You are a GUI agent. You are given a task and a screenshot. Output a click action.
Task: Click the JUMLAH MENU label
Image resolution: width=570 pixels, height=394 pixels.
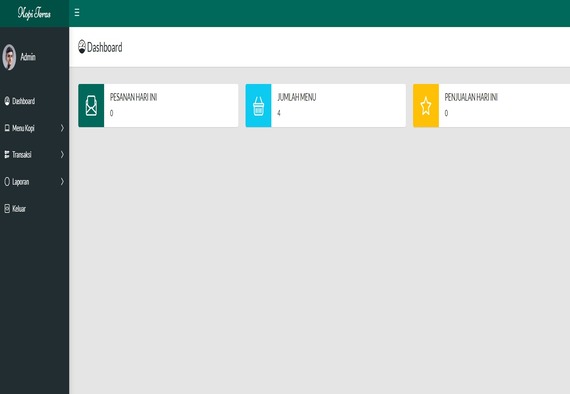pos(297,97)
